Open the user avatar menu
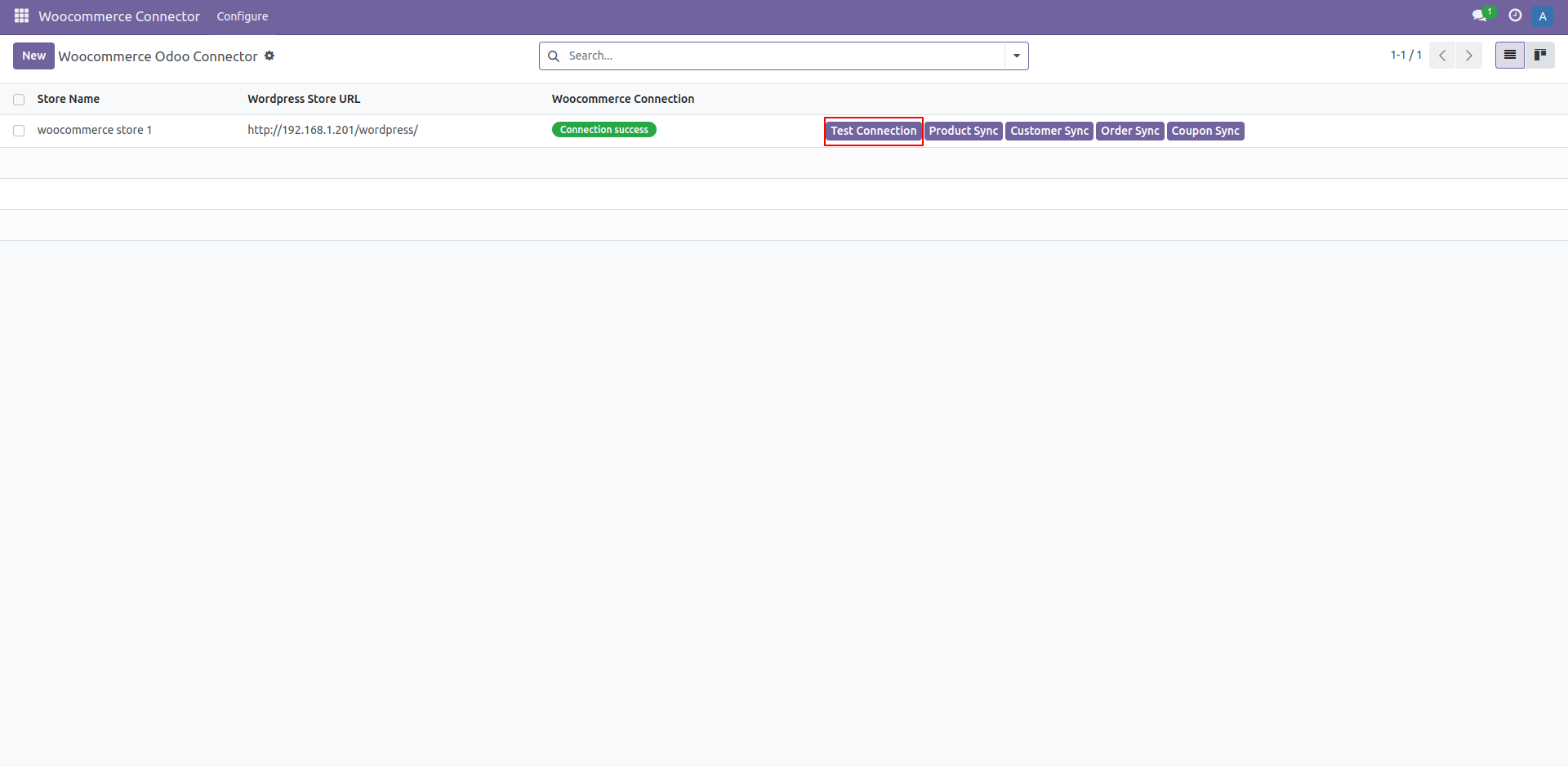Image resolution: width=1568 pixels, height=767 pixels. pyautogui.click(x=1543, y=16)
